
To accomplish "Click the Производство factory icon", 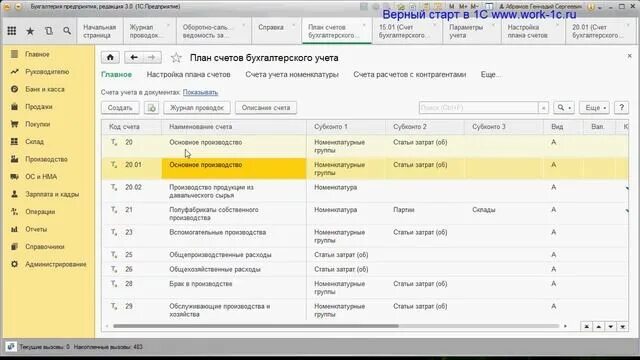I will pyautogui.click(x=14, y=159).
